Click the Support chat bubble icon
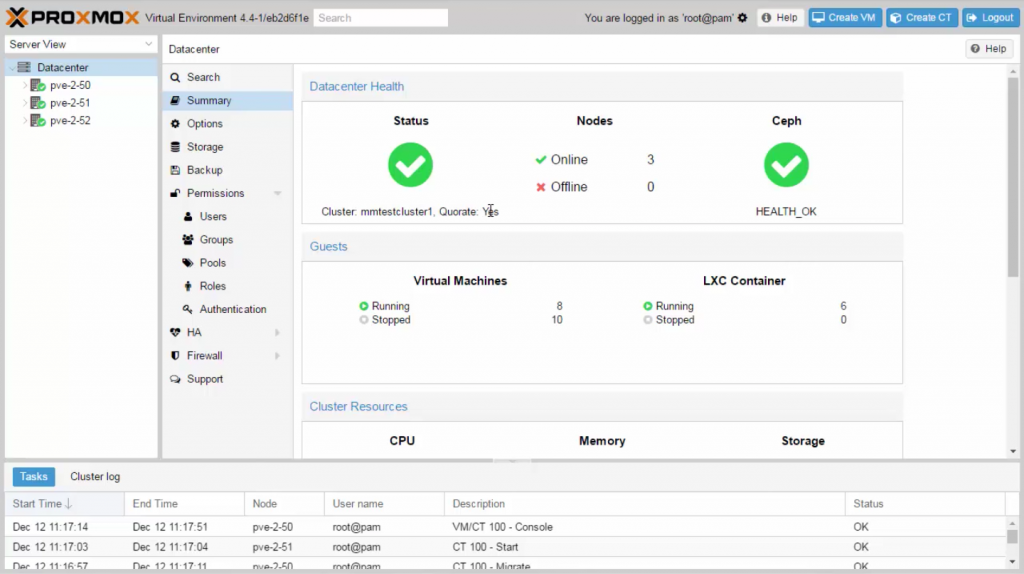Image resolution: width=1024 pixels, height=574 pixels. [x=176, y=379]
